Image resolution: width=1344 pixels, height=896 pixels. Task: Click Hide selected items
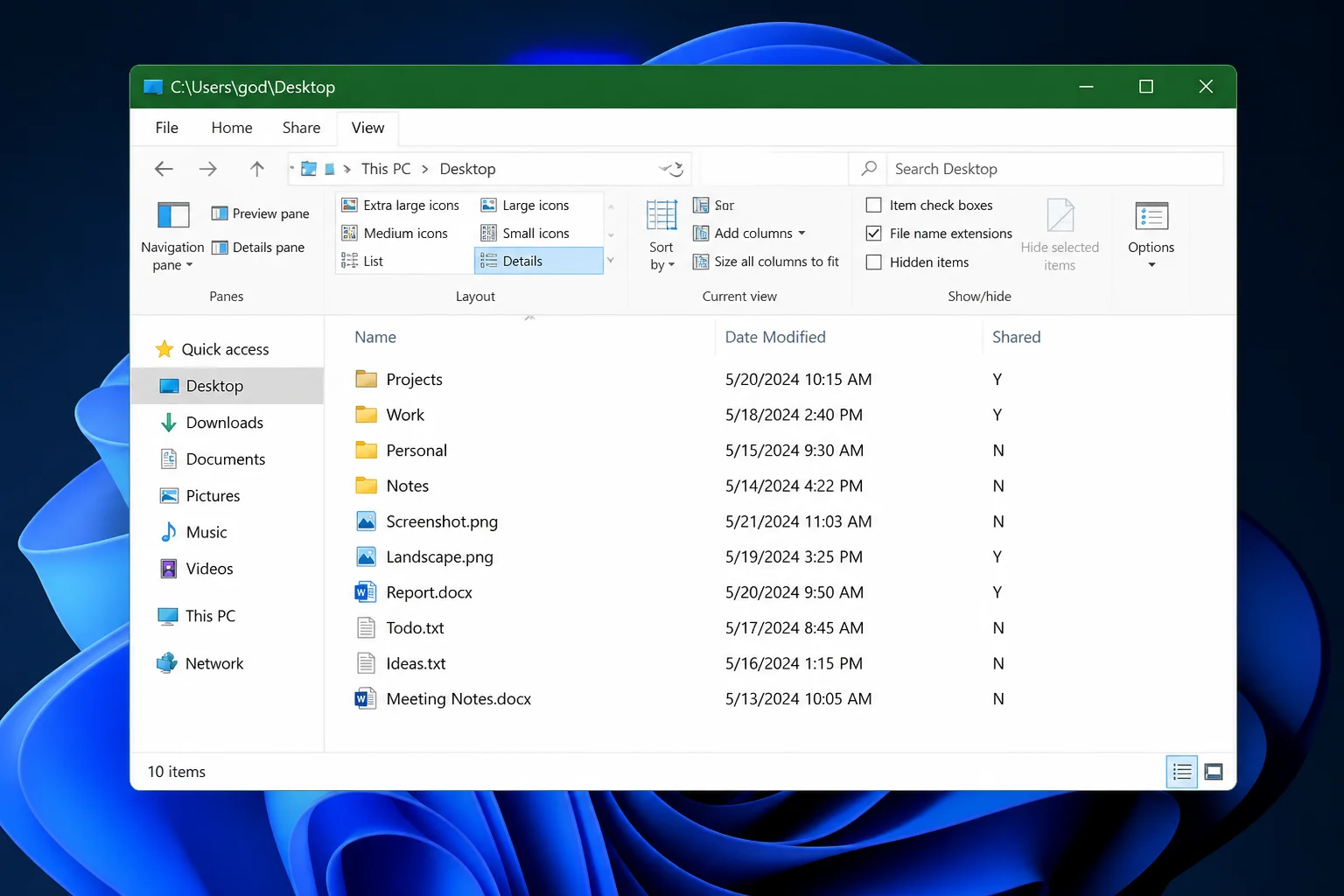(x=1060, y=234)
